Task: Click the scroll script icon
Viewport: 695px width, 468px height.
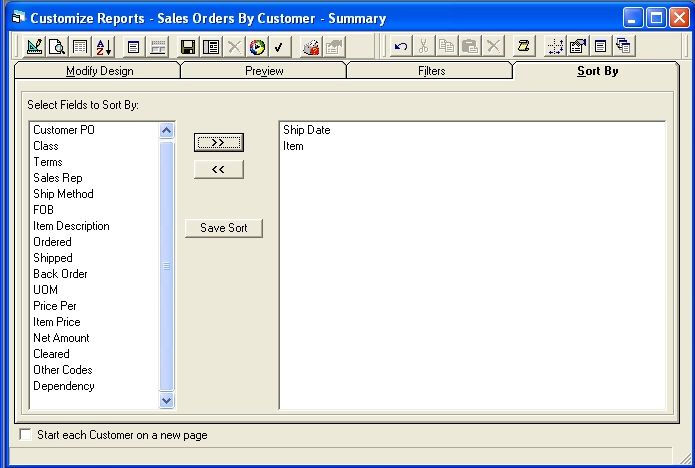Action: (x=523, y=46)
